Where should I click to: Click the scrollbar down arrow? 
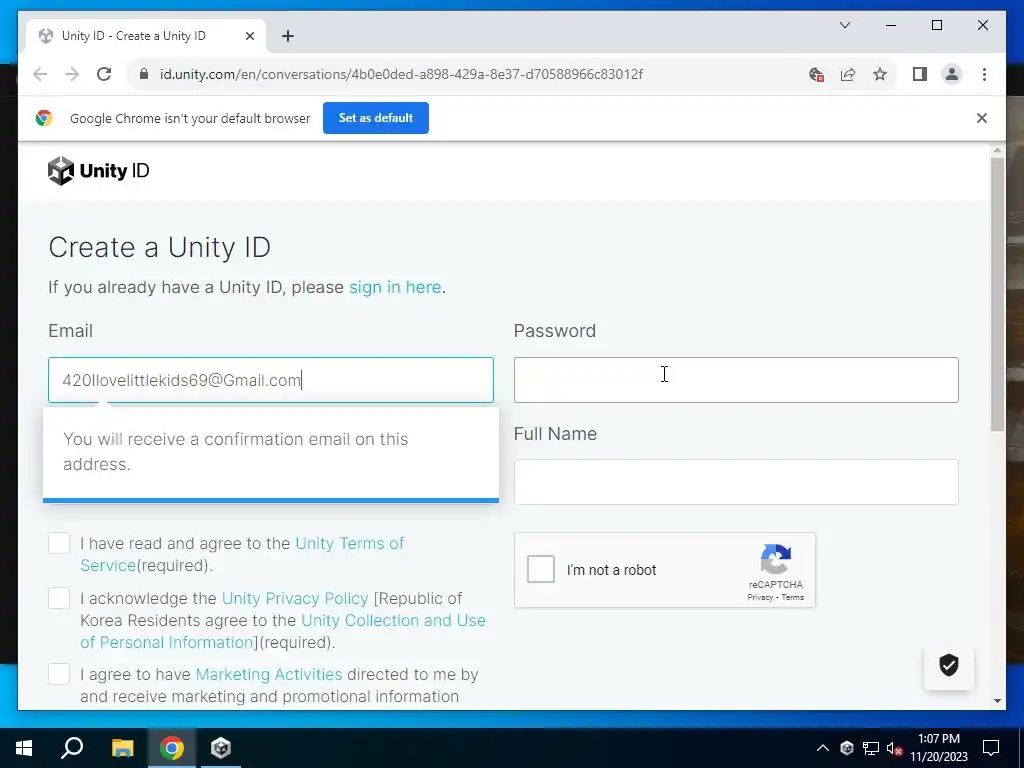coord(997,701)
